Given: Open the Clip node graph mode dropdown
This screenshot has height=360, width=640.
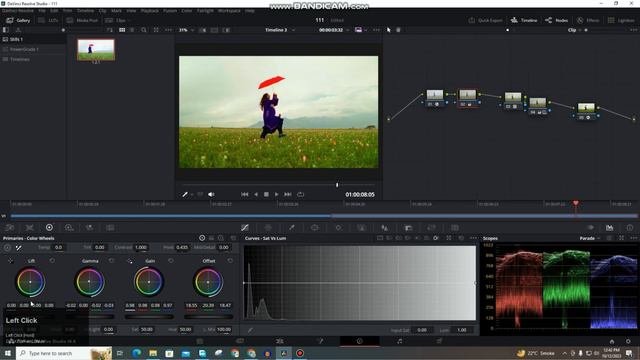Looking at the screenshot, I should coord(574,30).
